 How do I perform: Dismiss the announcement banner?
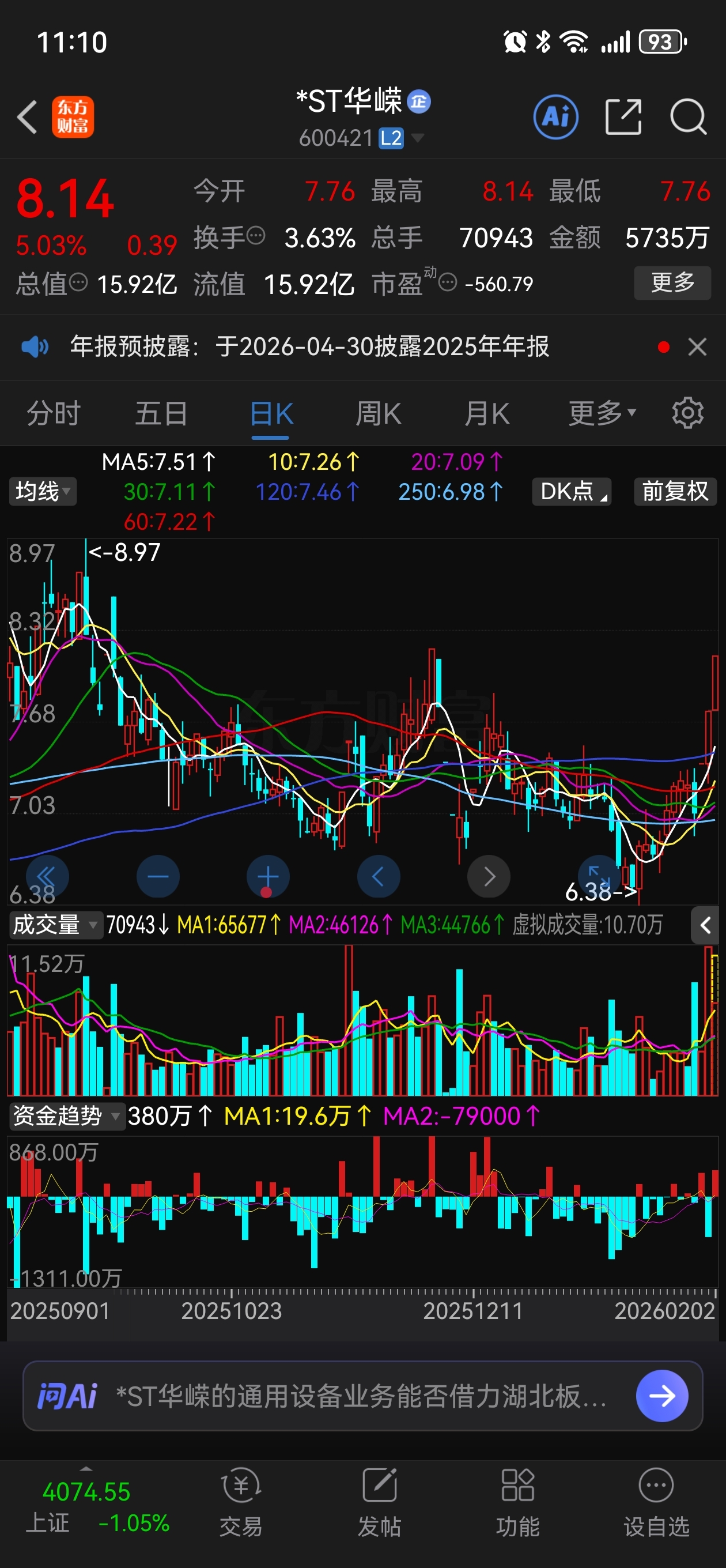tap(697, 347)
